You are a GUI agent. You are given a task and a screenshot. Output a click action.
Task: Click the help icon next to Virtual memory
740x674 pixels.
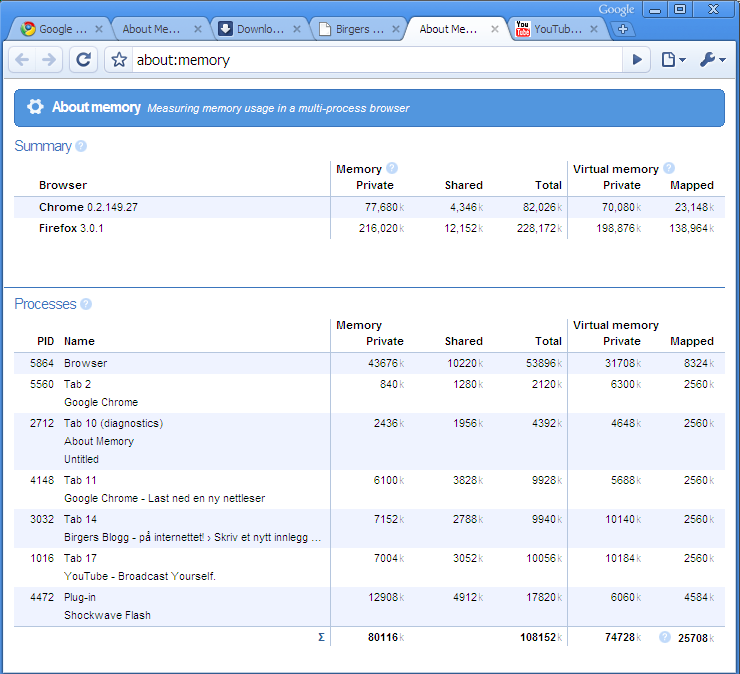coord(669,169)
